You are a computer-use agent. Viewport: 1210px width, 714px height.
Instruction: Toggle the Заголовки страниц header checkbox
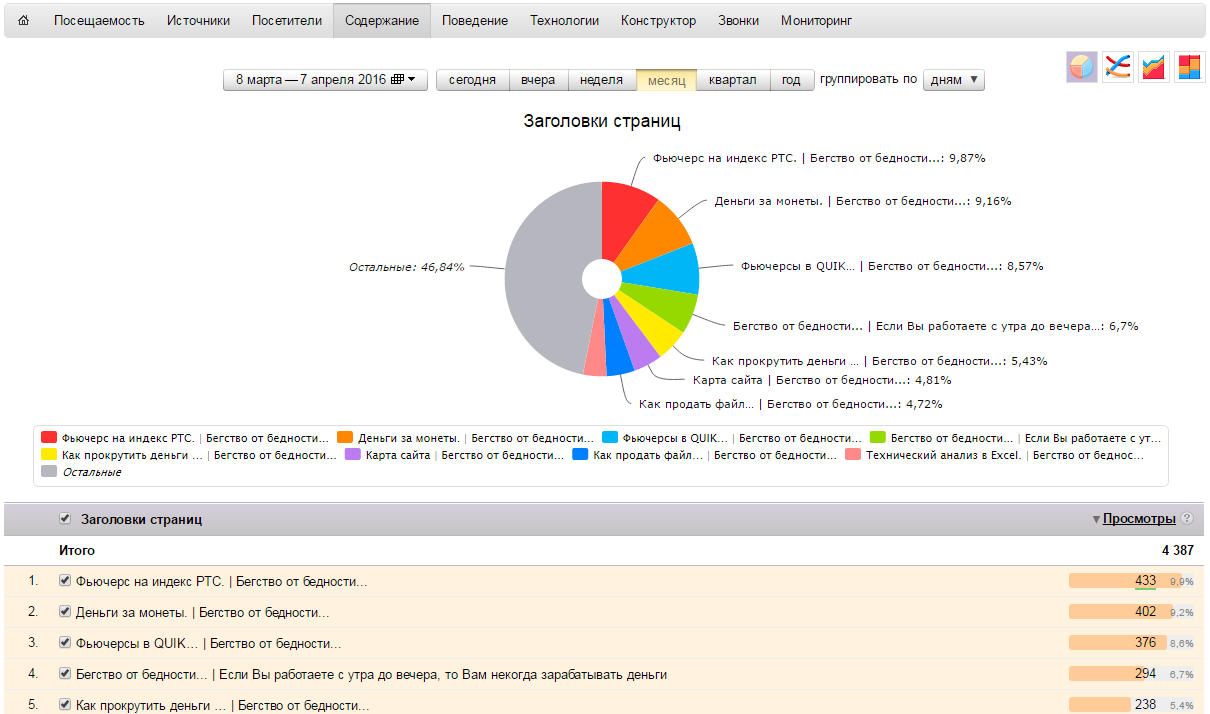click(65, 519)
